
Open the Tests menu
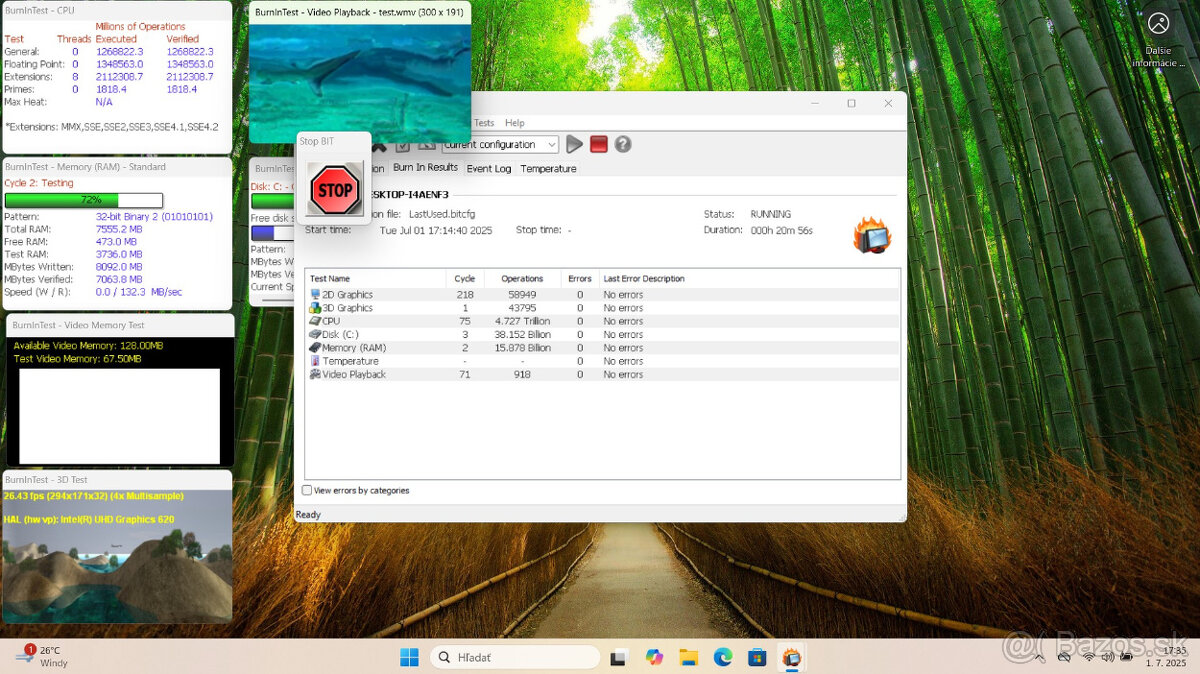click(484, 122)
